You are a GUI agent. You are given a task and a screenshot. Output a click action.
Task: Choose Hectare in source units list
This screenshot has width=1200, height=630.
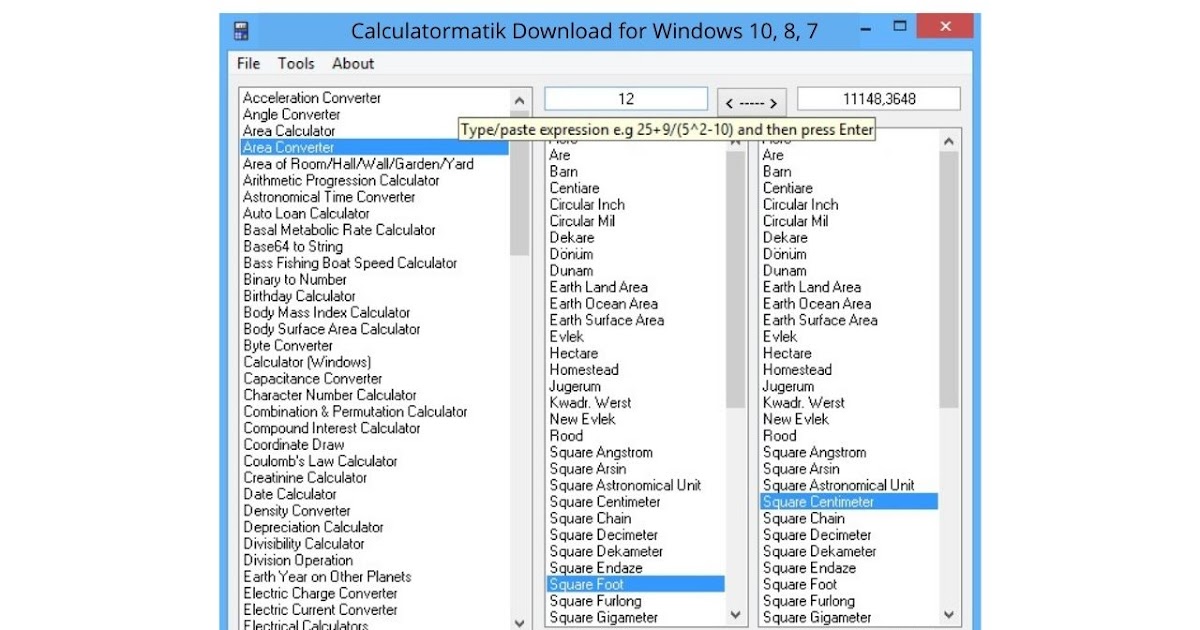(574, 353)
